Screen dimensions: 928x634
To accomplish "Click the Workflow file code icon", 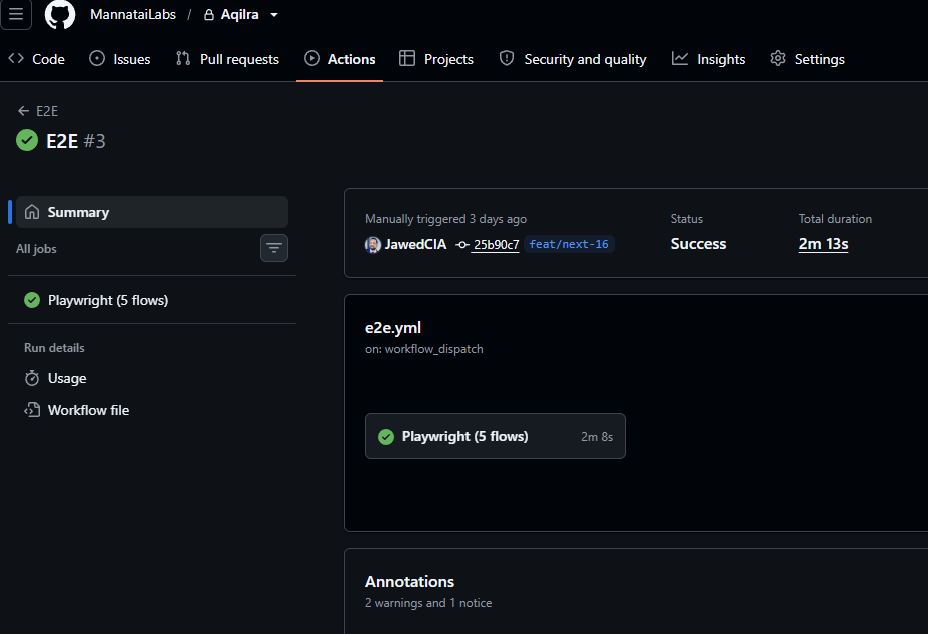I will click(32, 410).
